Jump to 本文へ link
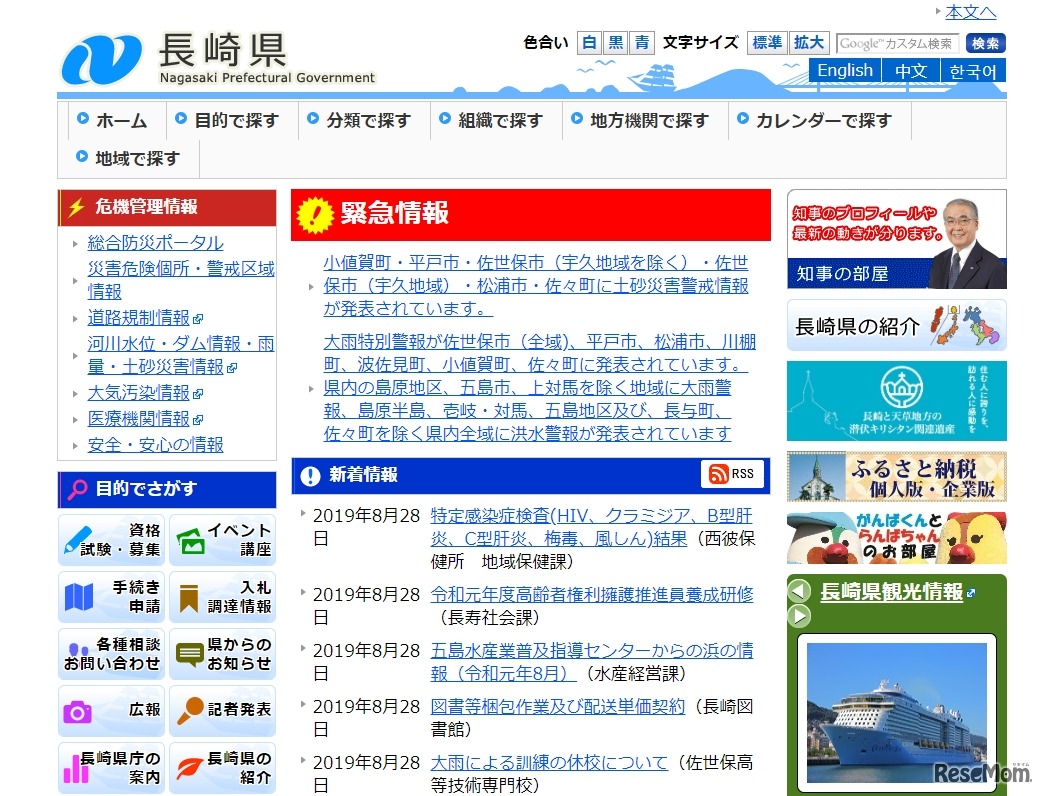 click(970, 11)
